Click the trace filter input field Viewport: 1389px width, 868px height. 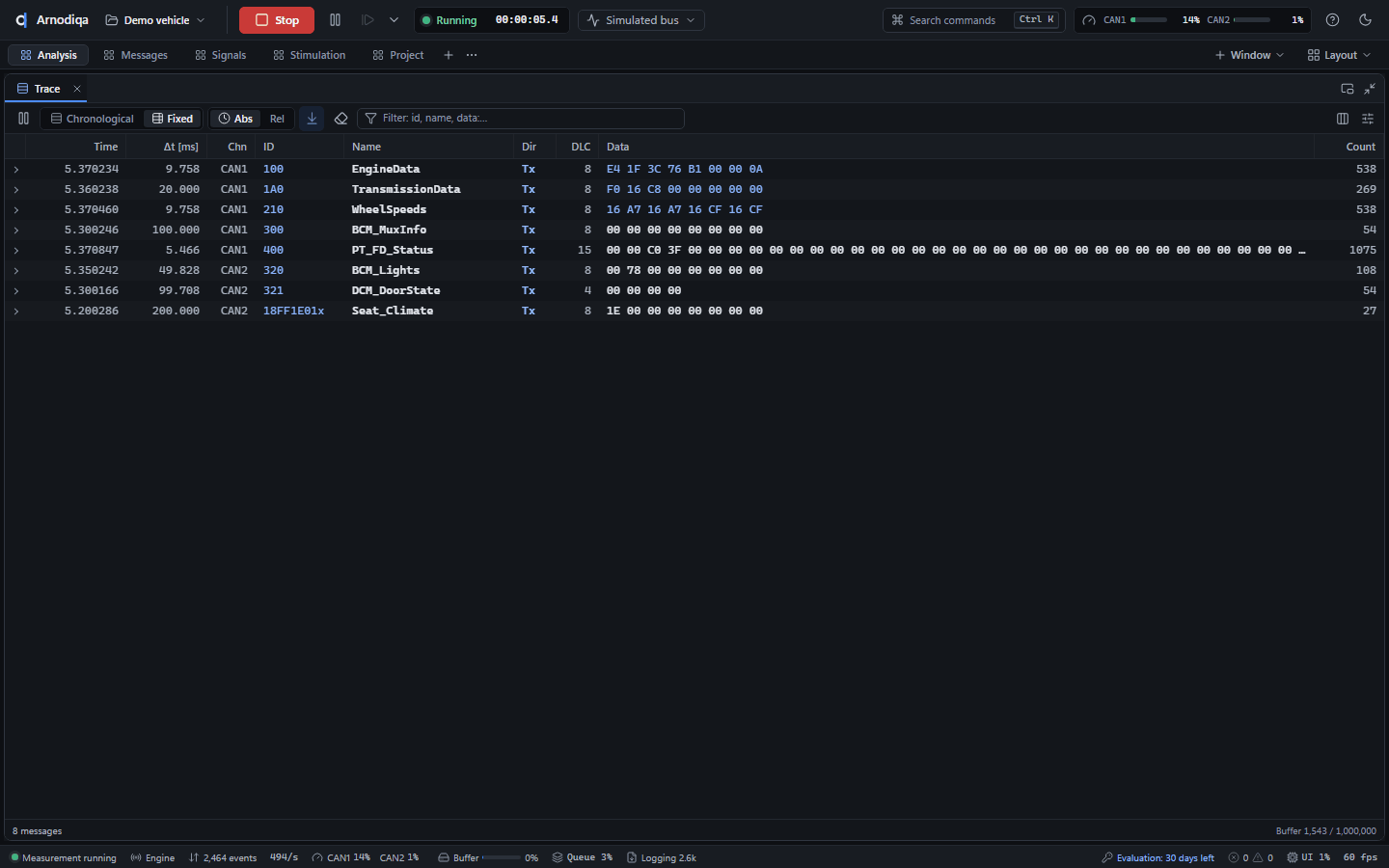point(521,119)
